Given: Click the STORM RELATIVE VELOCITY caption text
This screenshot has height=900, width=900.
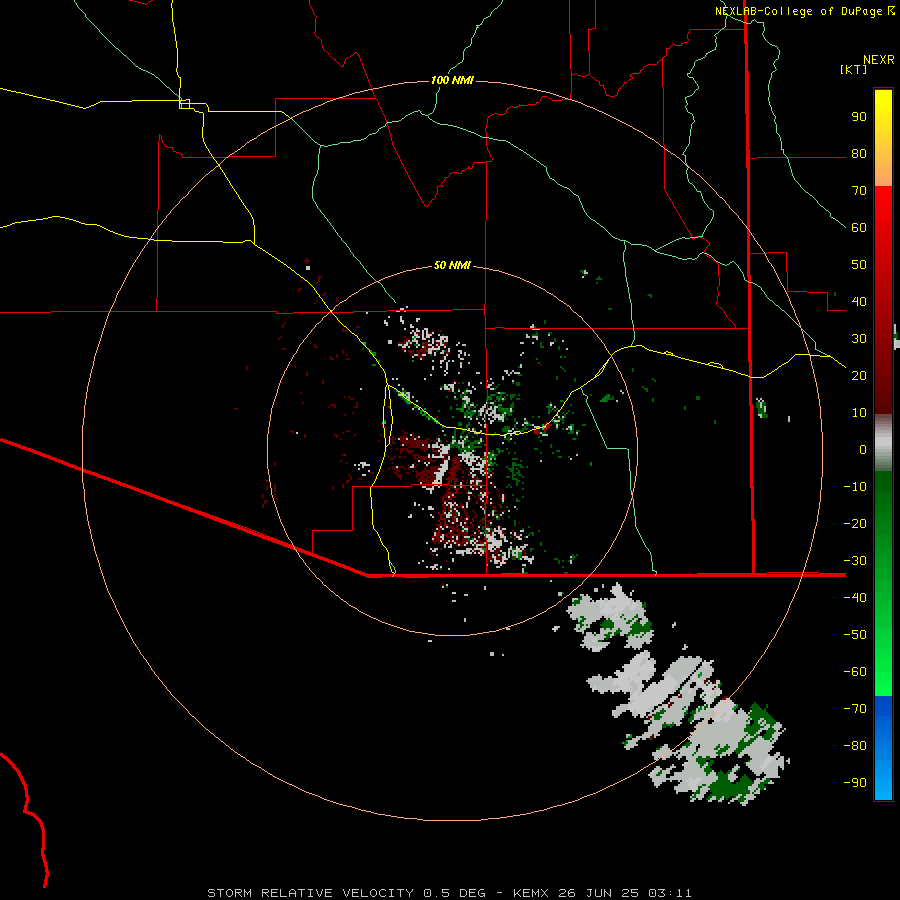Looking at the screenshot, I should (310, 893).
